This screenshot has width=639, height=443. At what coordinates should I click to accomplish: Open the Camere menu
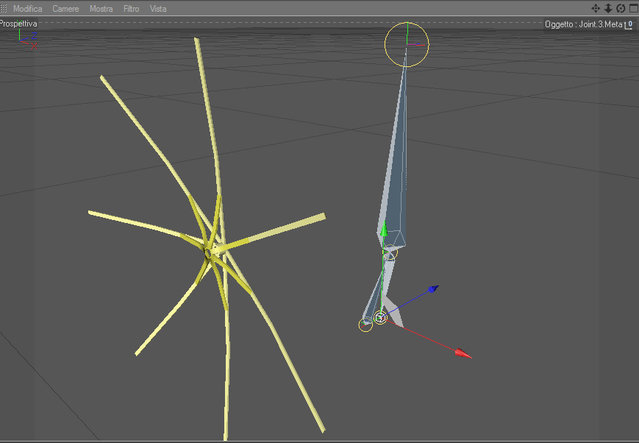[66, 9]
